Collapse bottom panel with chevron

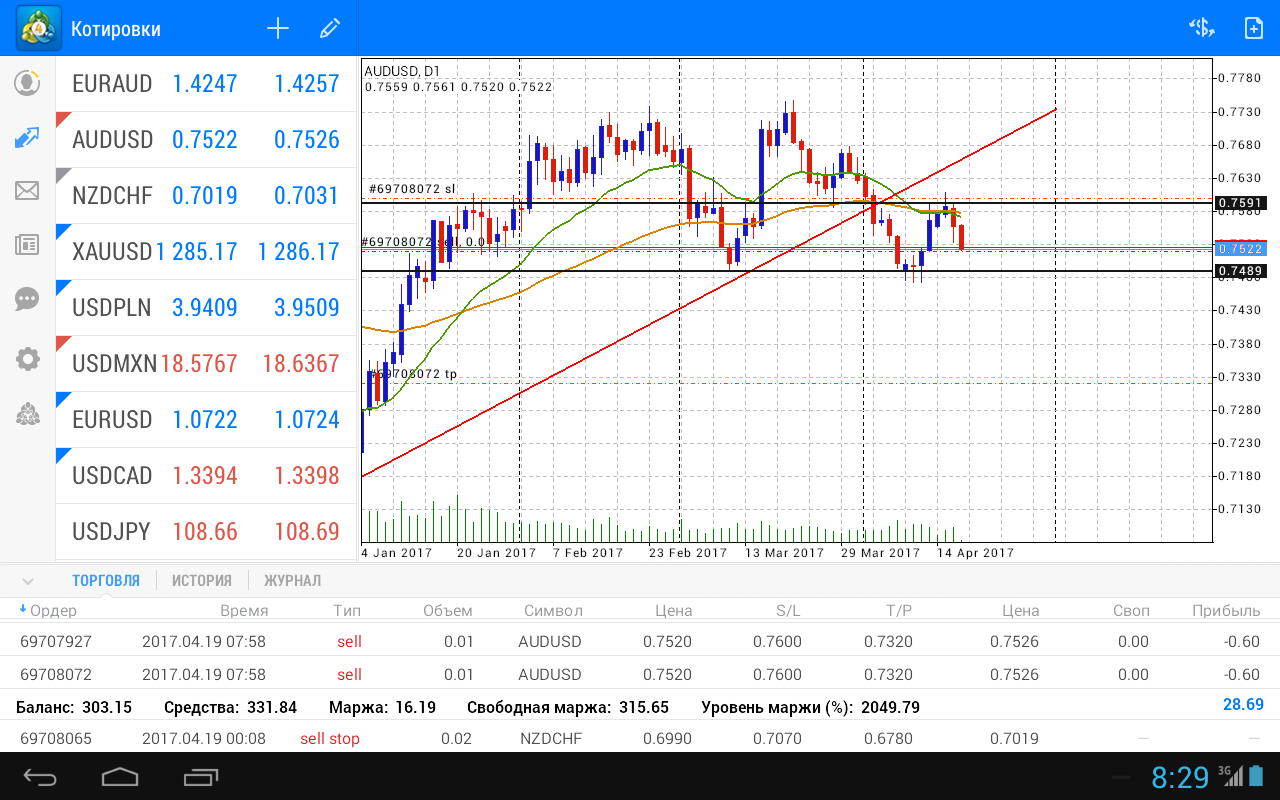pyautogui.click(x=27, y=581)
